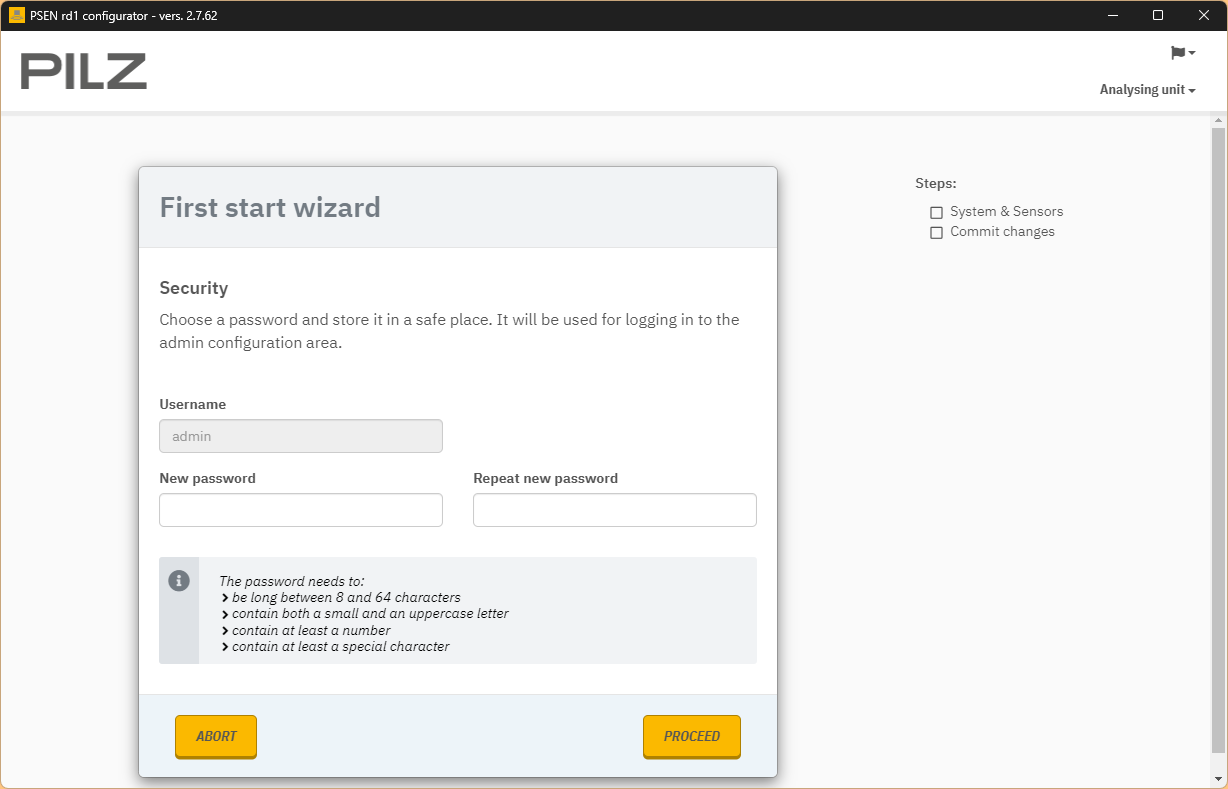Click the 'Username' field label
The height and width of the screenshot is (789, 1228).
(x=193, y=405)
